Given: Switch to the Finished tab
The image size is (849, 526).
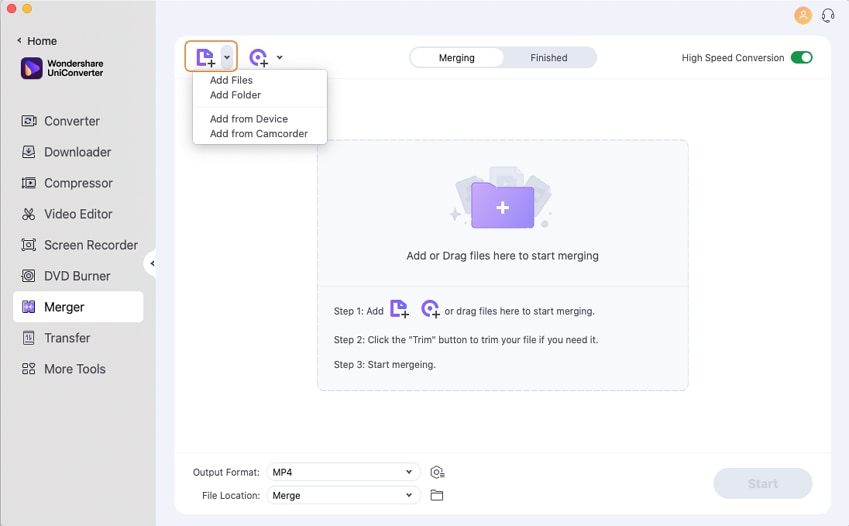Looking at the screenshot, I should pyautogui.click(x=549, y=58).
